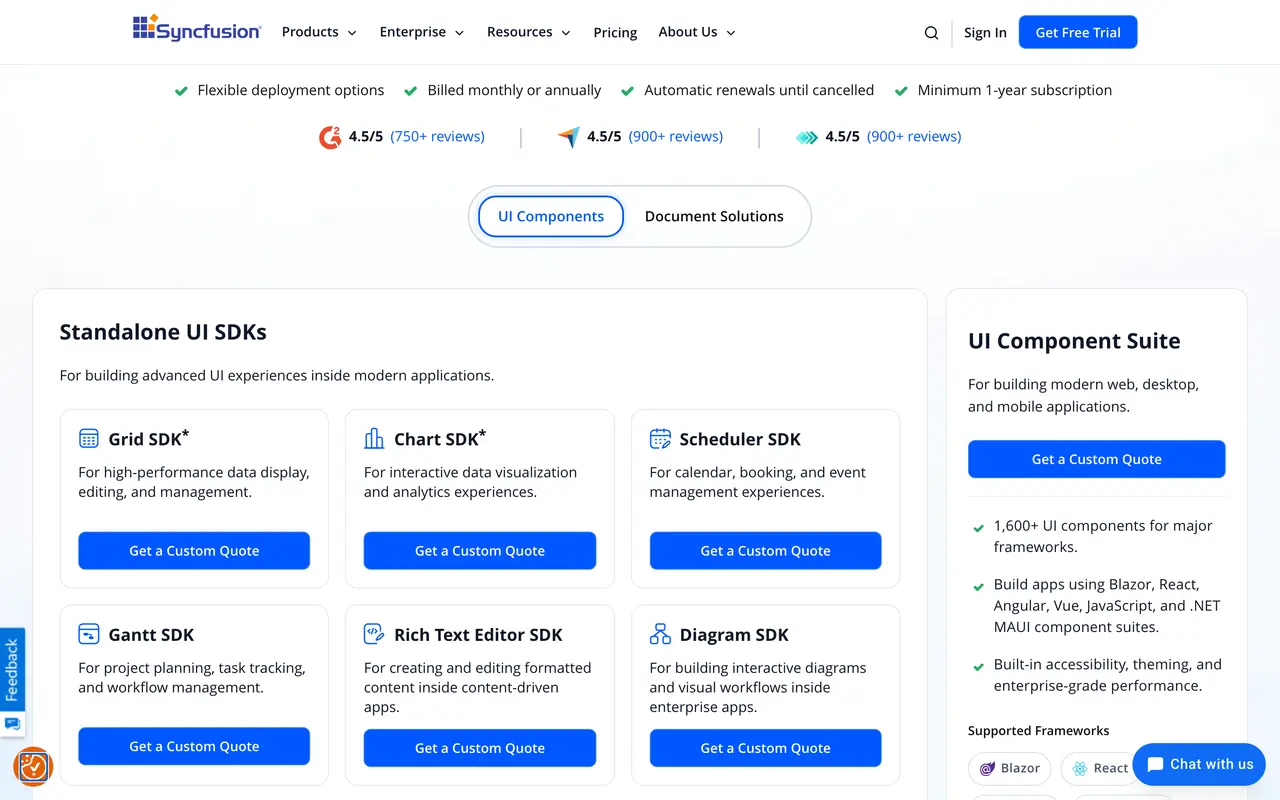
Task: Click the Grid SDK table icon
Action: tap(89, 438)
